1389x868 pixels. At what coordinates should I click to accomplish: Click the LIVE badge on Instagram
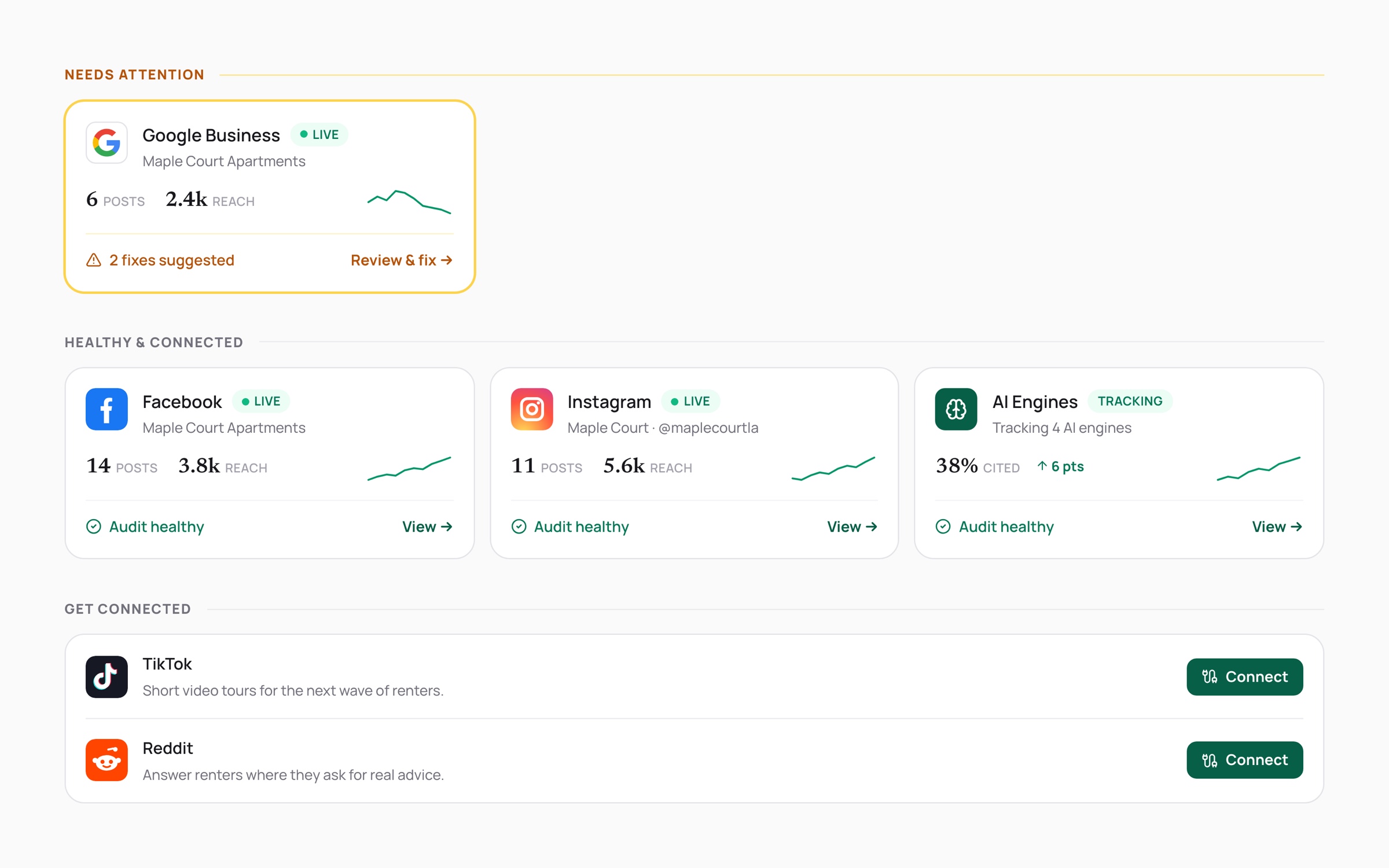[690, 402]
